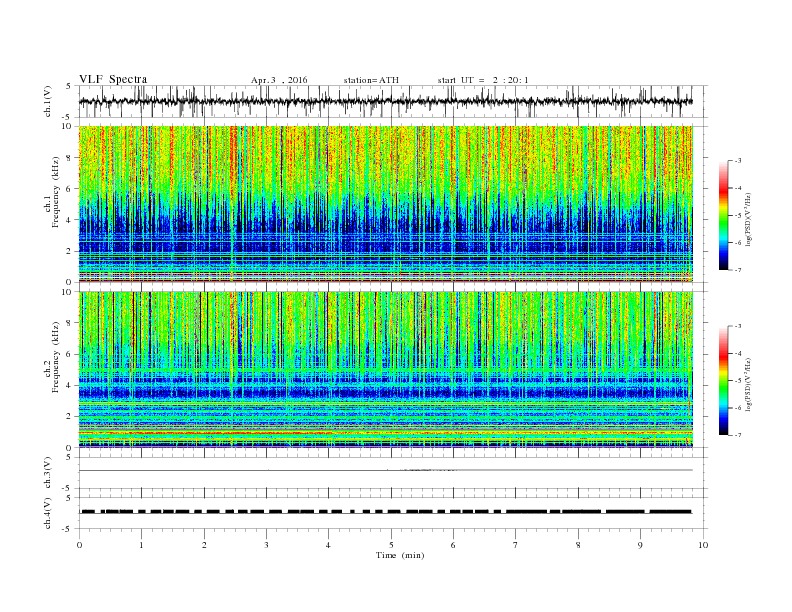Click time axis tick label "0"
This screenshot has height=612, width=792.
point(79,545)
